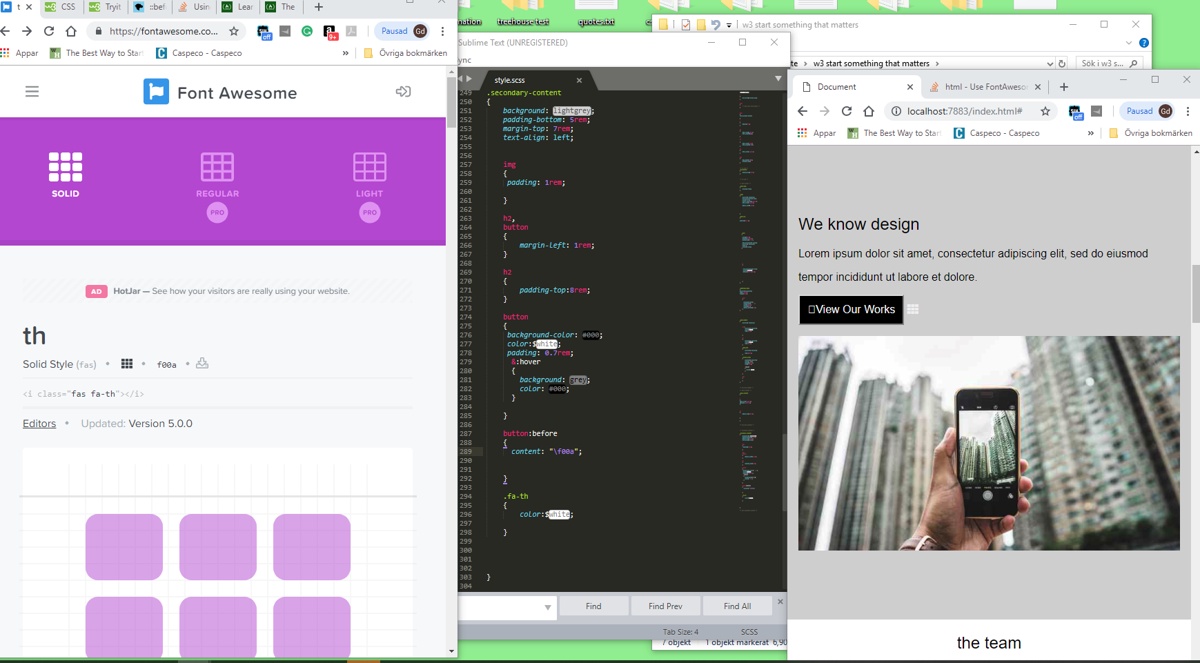Expand hidden bookmarks chevron in right browser
Image resolution: width=1200 pixels, height=663 pixels.
tap(1091, 133)
